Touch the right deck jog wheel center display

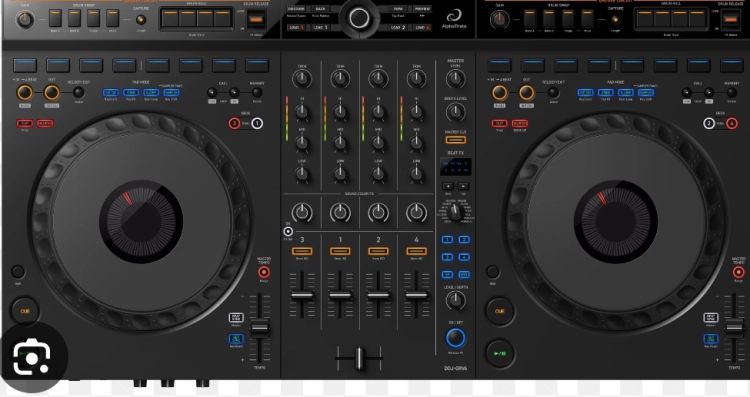tap(616, 221)
